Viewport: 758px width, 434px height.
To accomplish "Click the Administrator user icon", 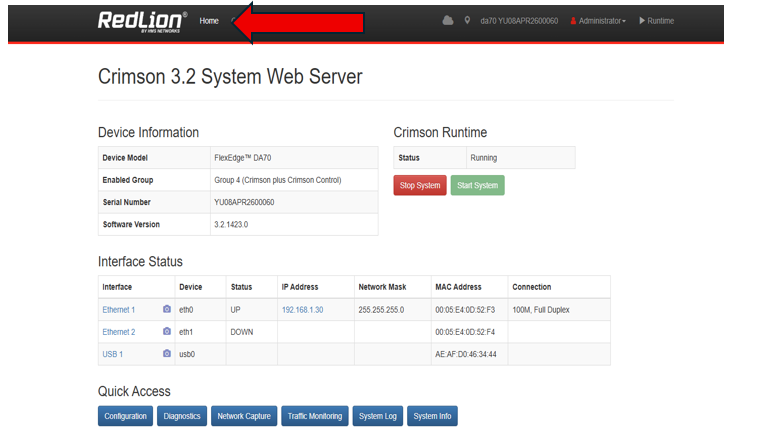I will [573, 21].
